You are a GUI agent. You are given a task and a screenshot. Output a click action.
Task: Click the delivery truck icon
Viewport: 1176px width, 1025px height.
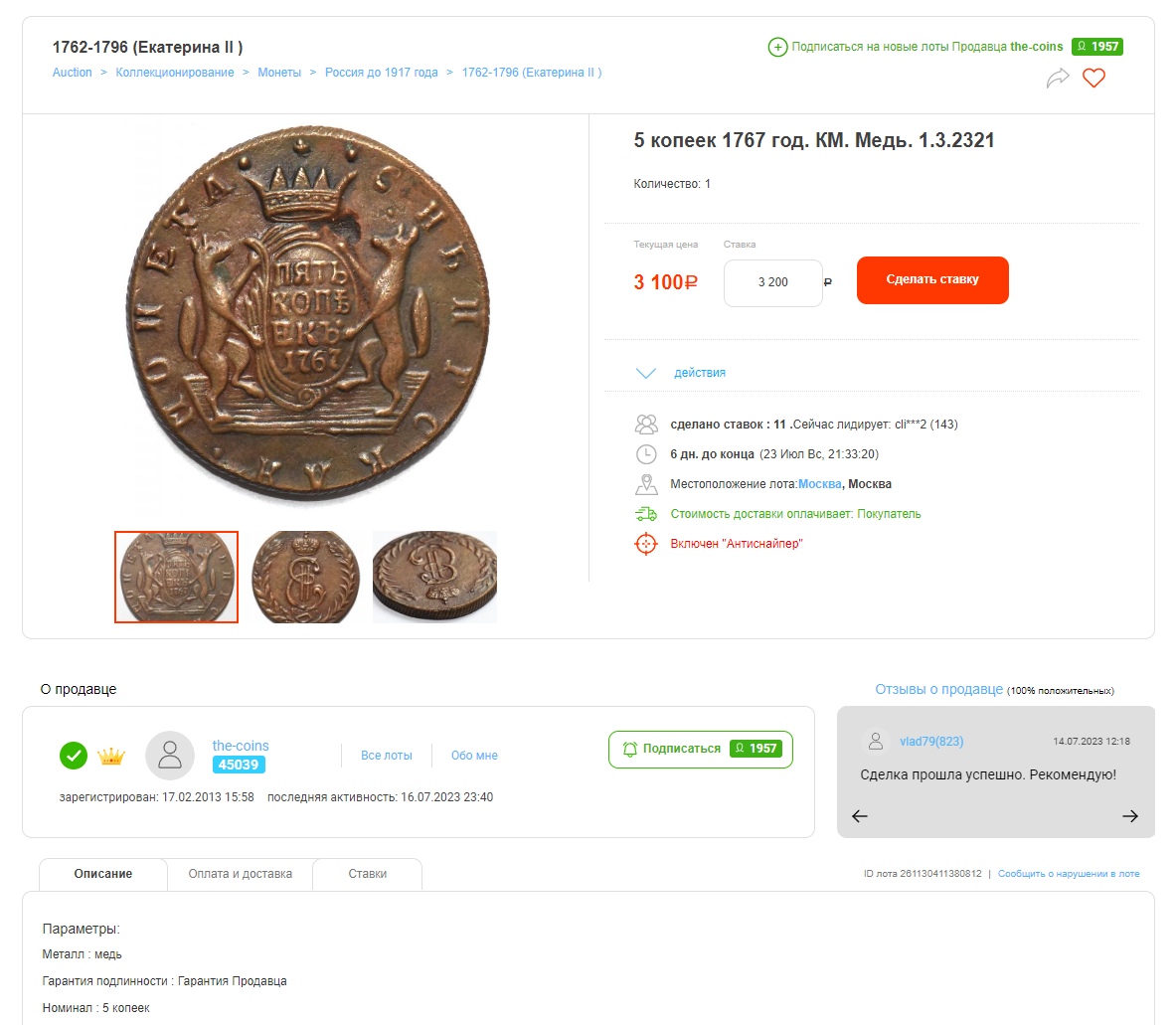click(x=646, y=514)
